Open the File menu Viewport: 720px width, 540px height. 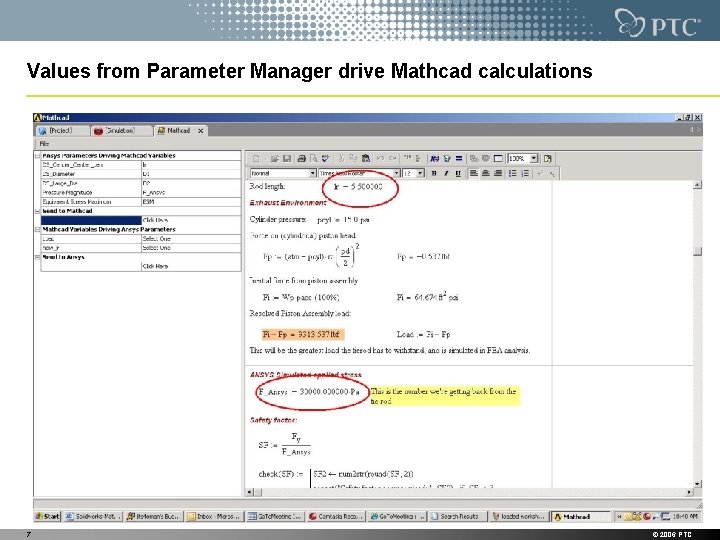click(x=44, y=144)
